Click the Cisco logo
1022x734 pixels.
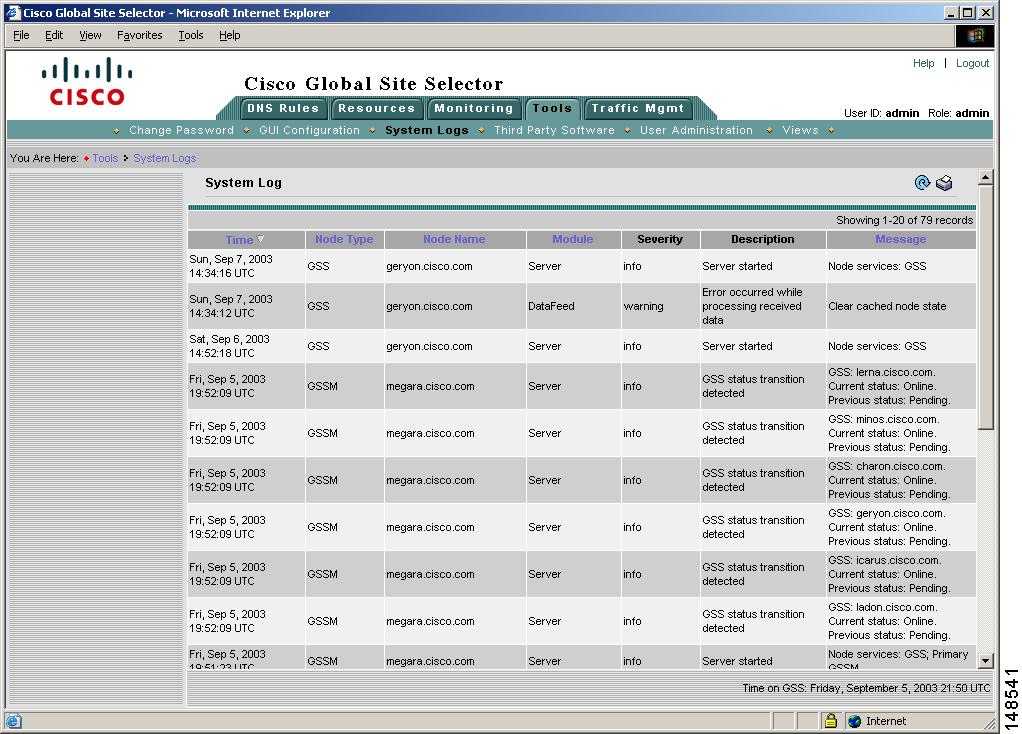(86, 82)
